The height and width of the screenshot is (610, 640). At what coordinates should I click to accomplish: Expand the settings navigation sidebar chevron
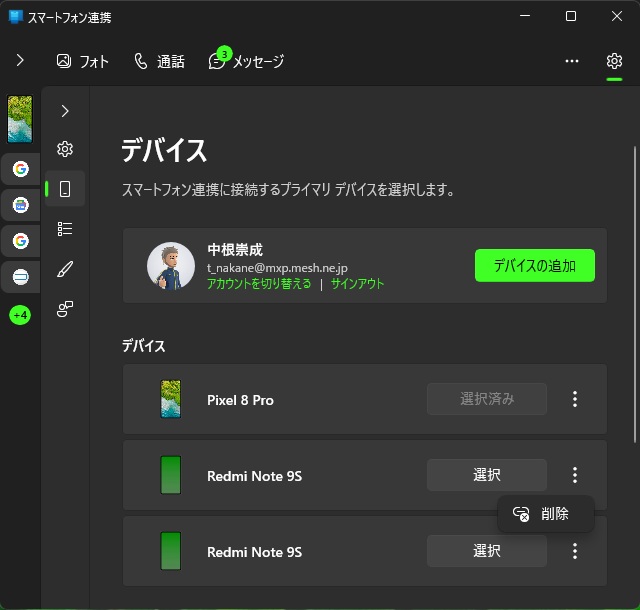click(65, 111)
